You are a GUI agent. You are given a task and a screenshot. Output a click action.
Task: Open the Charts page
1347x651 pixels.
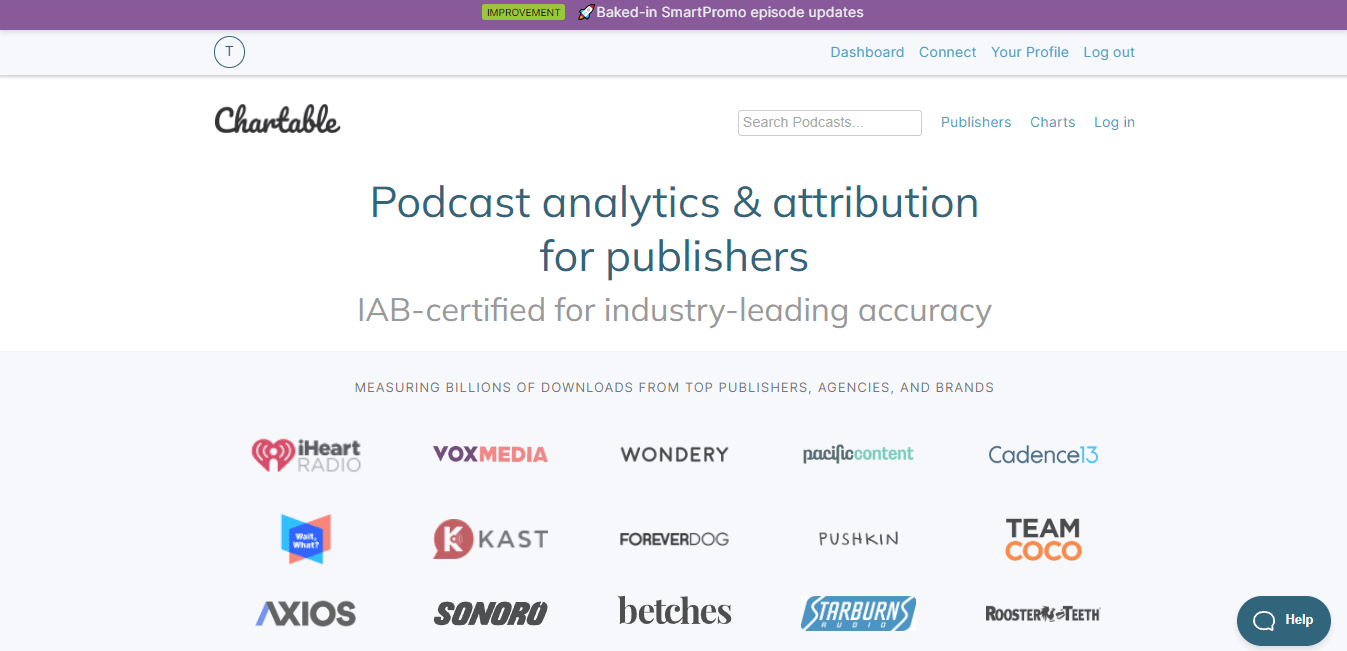pos(1053,122)
